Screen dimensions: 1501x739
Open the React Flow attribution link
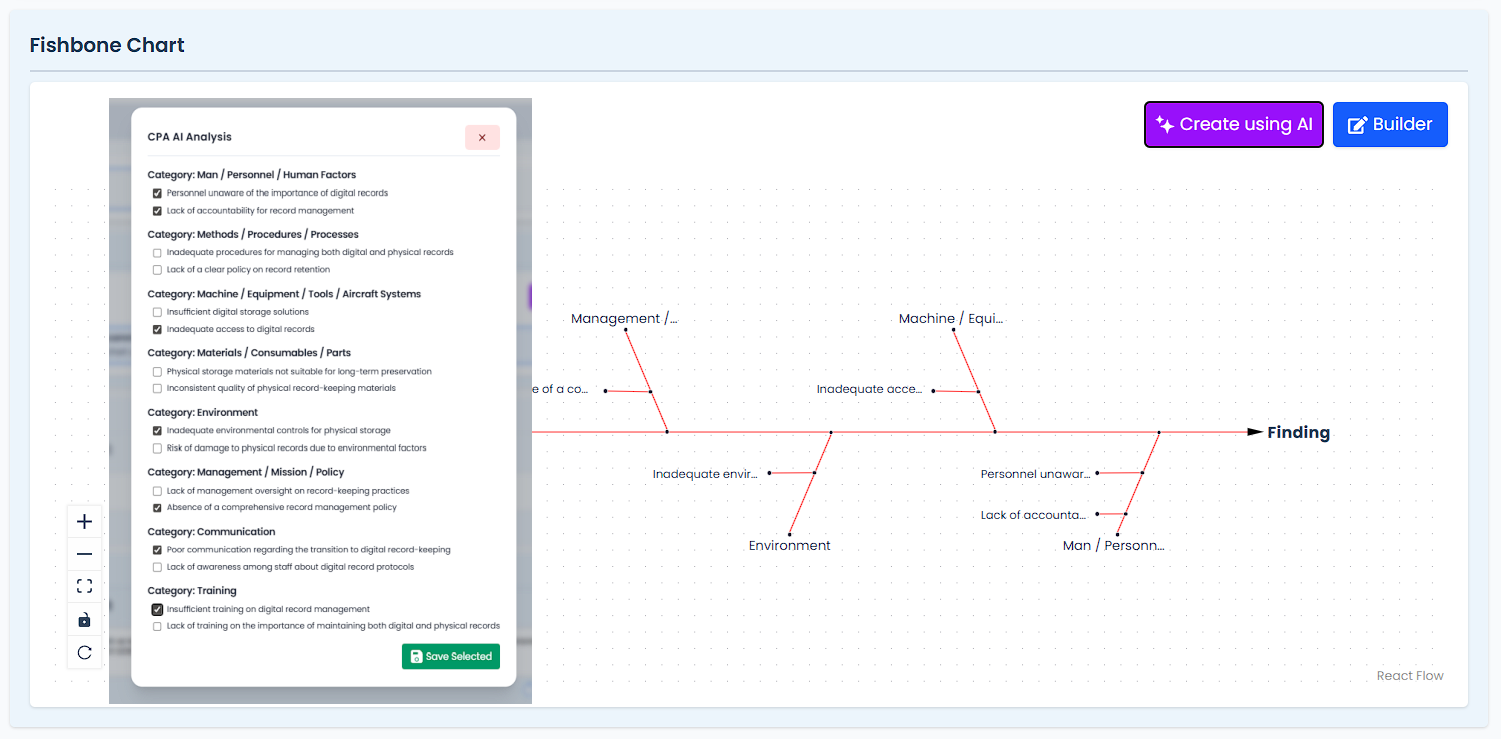1410,676
